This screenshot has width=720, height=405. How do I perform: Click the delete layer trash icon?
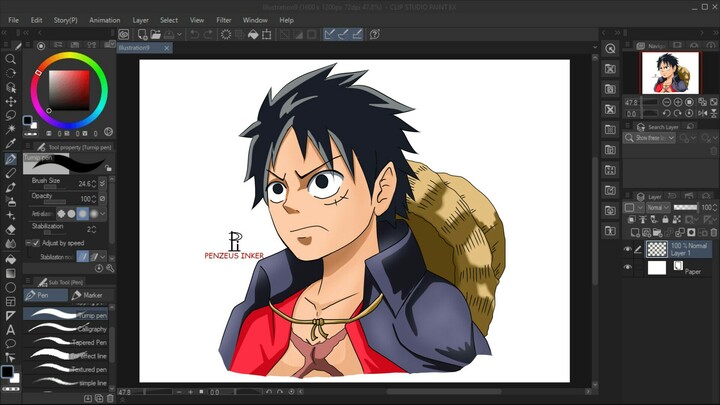click(713, 232)
